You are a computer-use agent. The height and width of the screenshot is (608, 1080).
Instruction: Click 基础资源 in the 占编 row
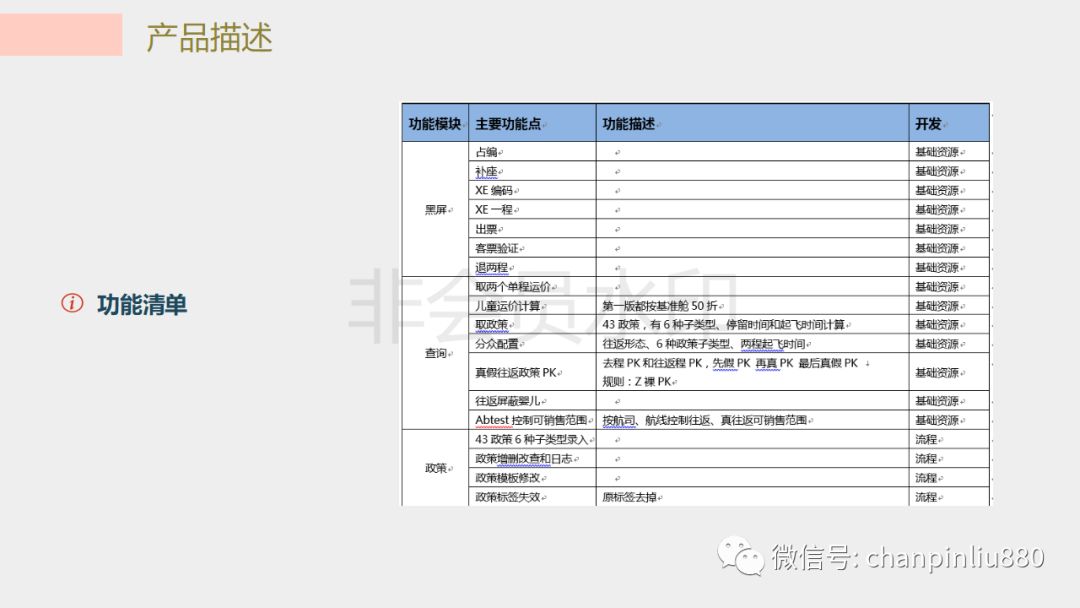(x=937, y=152)
